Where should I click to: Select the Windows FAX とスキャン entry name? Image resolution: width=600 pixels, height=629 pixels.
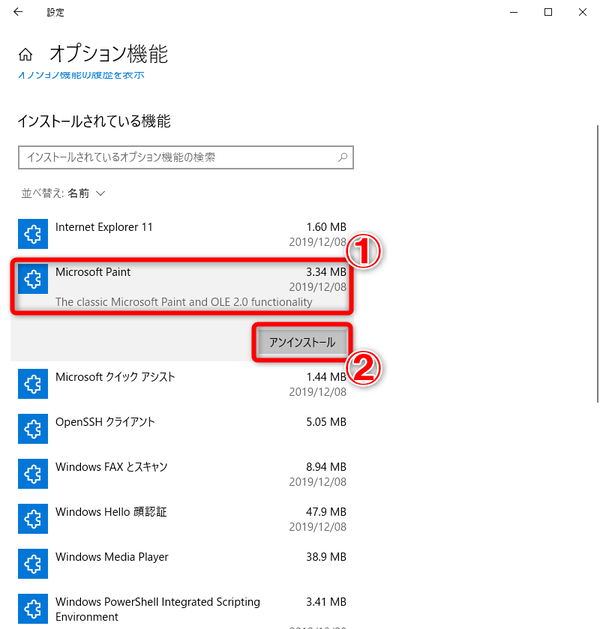[111, 467]
